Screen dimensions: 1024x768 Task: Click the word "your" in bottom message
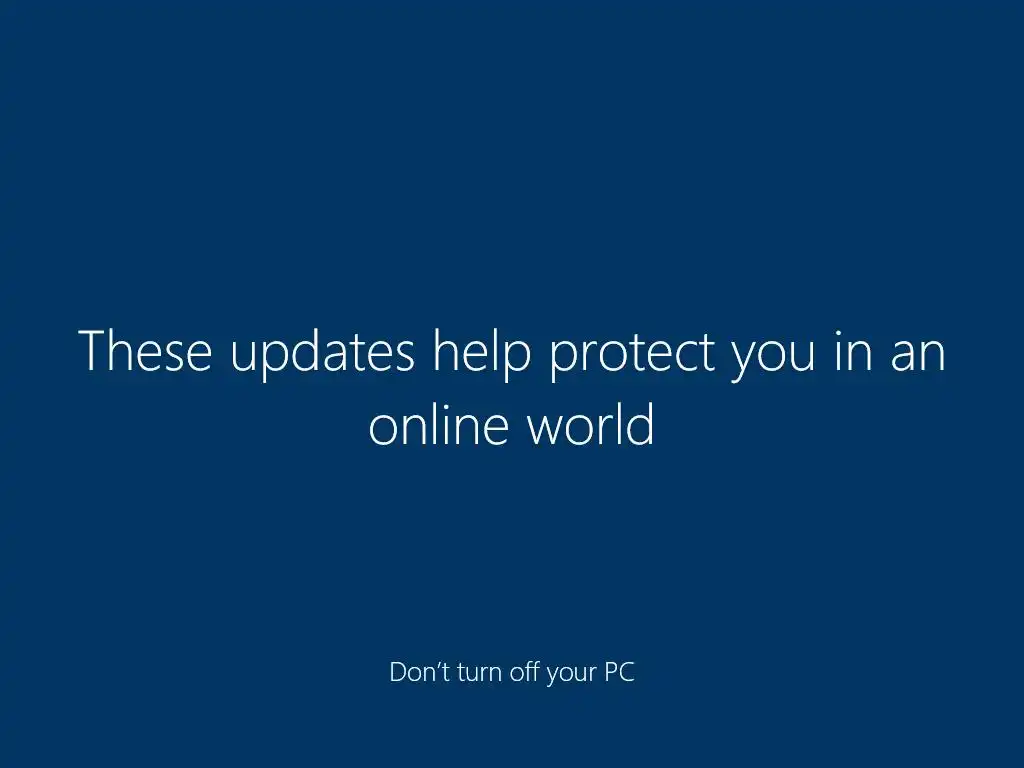(x=571, y=675)
